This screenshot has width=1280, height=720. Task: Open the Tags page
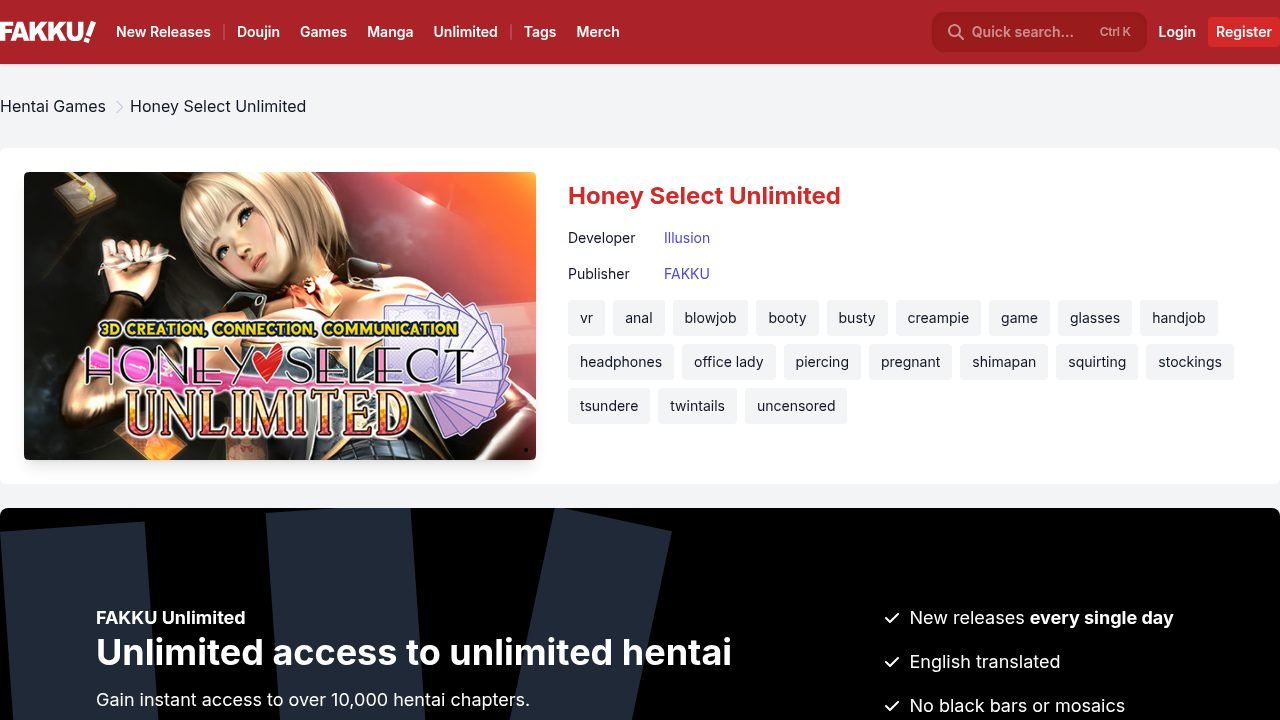[x=540, y=32]
